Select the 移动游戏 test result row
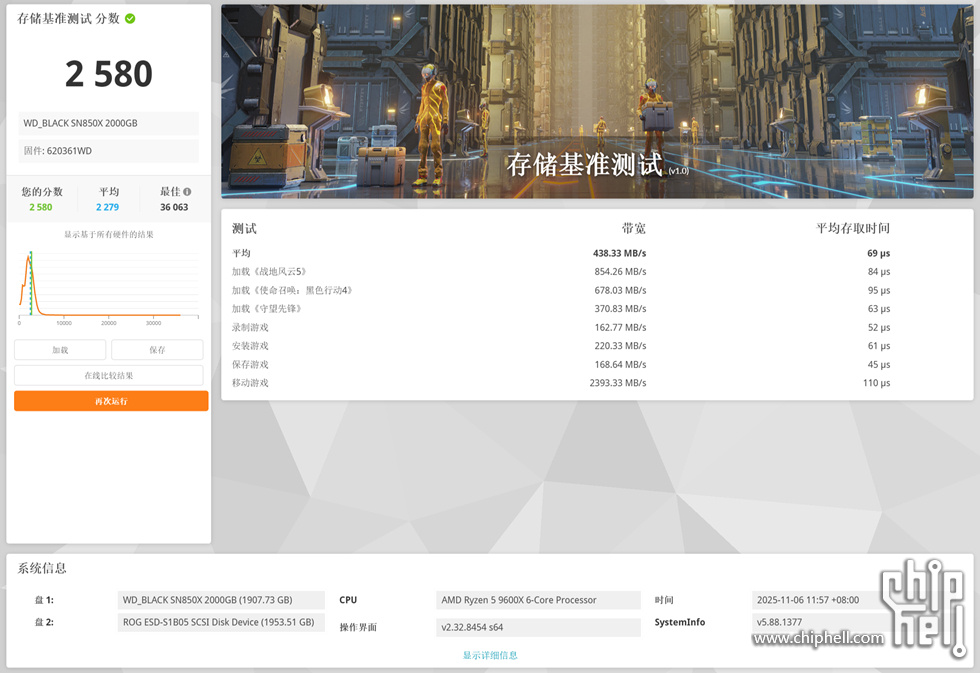The height and width of the screenshot is (673, 980). pyautogui.click(x=596, y=383)
